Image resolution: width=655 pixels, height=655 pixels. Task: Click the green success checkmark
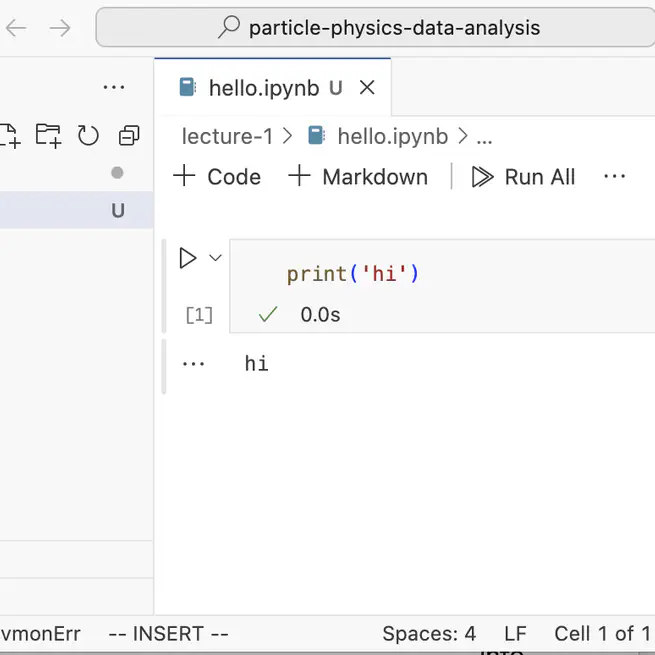tap(268, 314)
